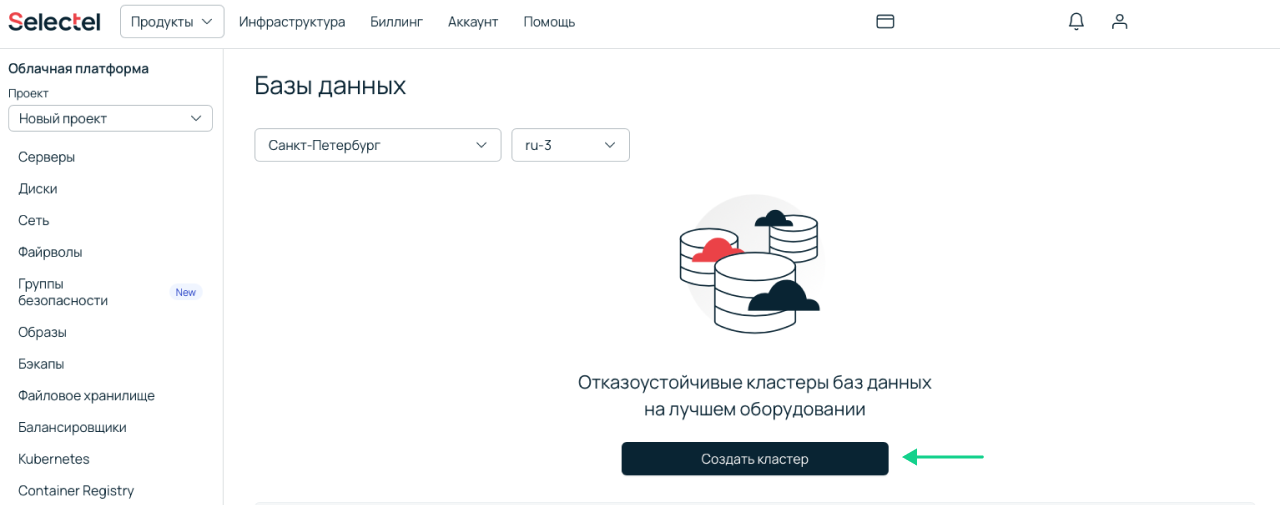Open the Санкт-Петербург region dropdown

click(377, 145)
